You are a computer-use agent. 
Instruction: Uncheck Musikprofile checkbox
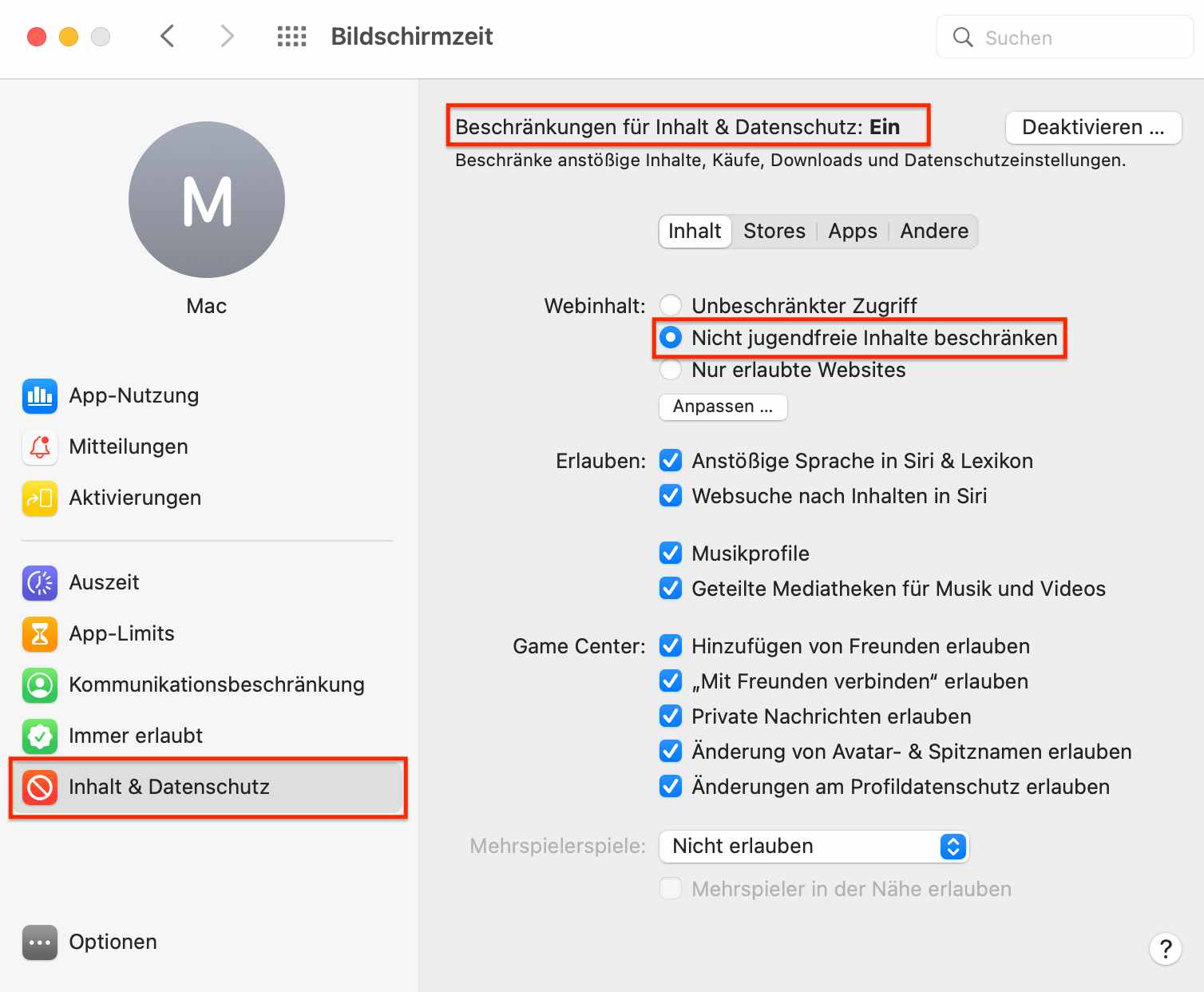[x=671, y=554]
